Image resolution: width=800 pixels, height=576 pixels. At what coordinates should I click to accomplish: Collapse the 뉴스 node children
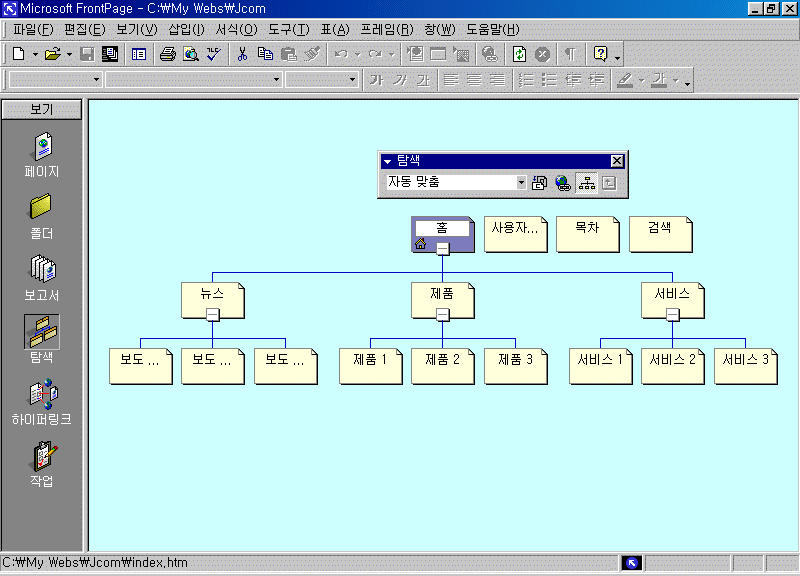(213, 315)
